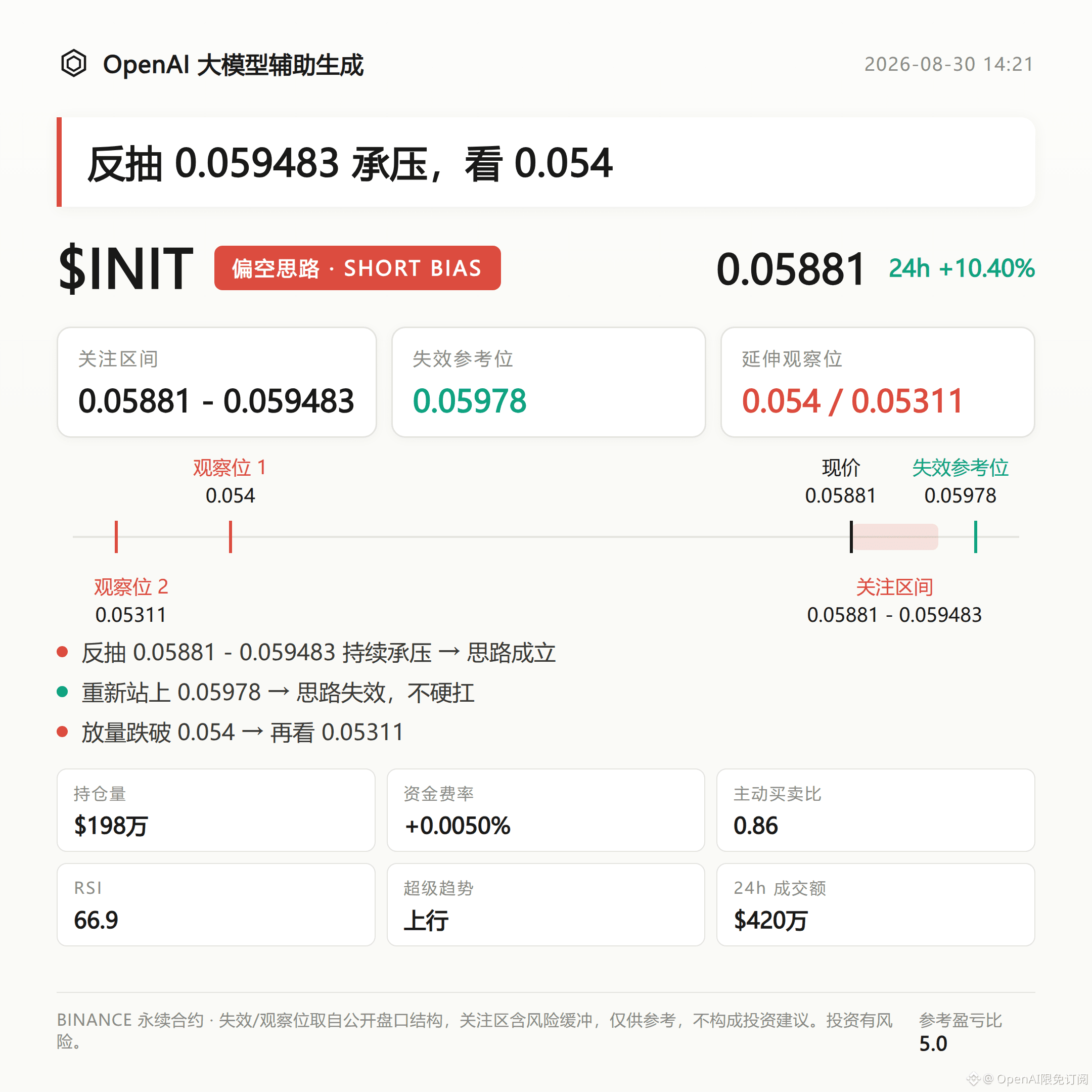Click the "延伸观察位" card label
1092x1092 pixels.
coord(792,359)
